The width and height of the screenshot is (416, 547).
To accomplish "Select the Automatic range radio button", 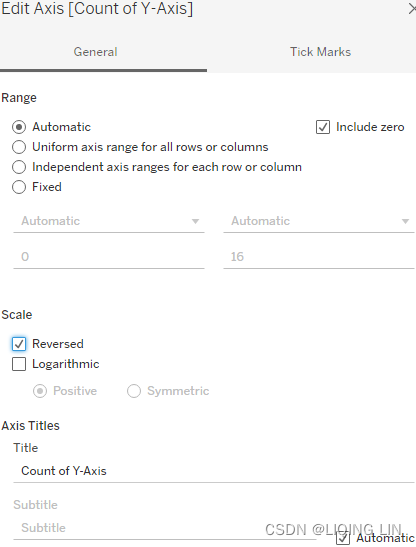I will [19, 127].
